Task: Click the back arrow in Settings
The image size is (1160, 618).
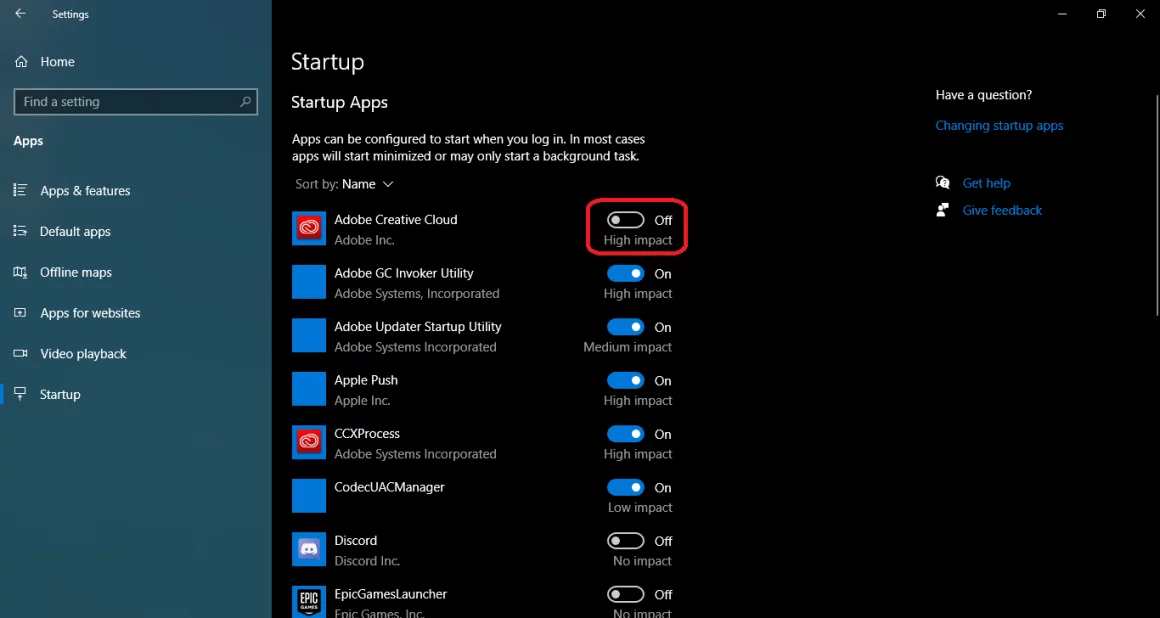Action: (20, 14)
